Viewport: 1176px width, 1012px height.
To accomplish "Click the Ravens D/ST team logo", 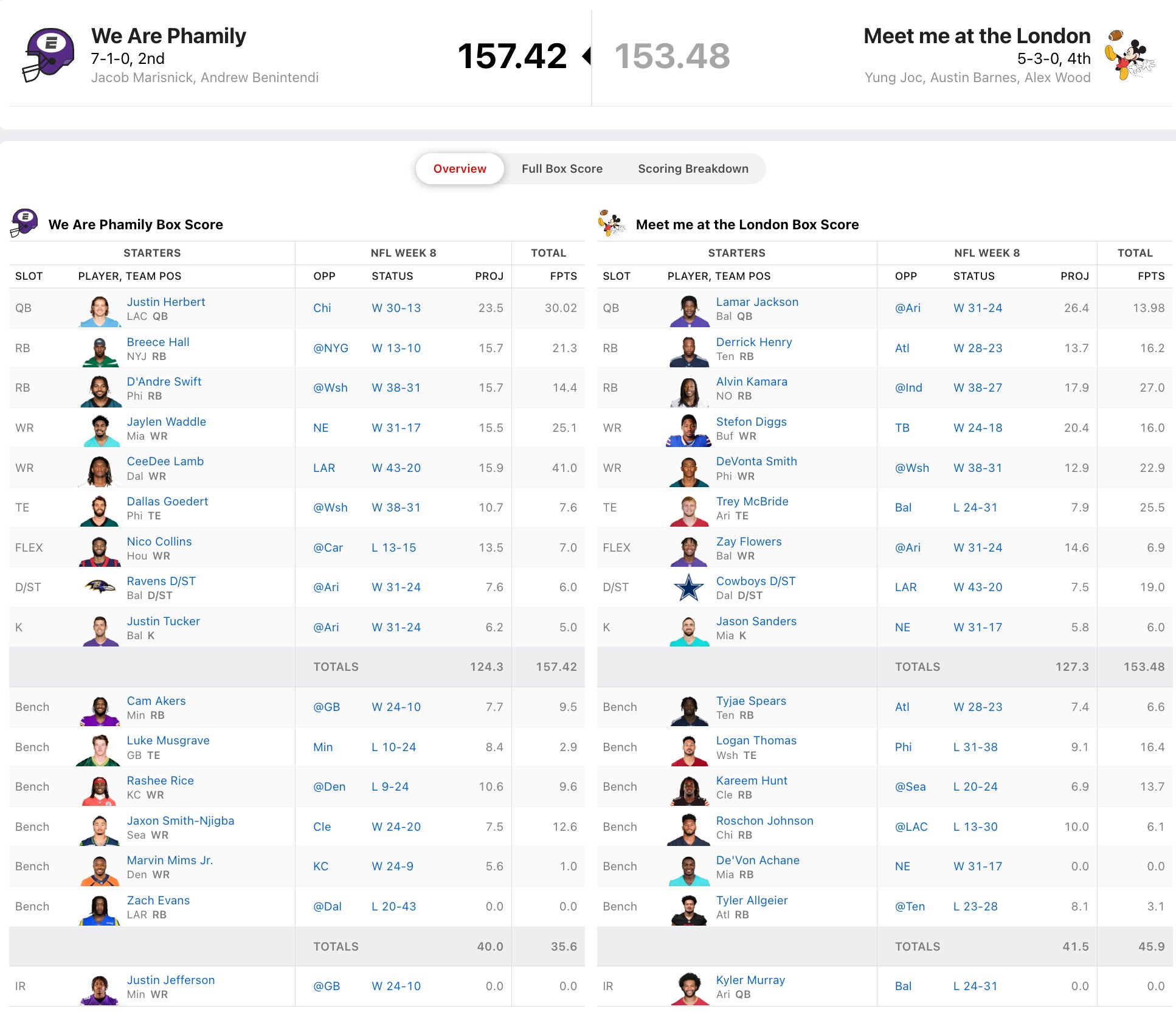I will tap(100, 587).
